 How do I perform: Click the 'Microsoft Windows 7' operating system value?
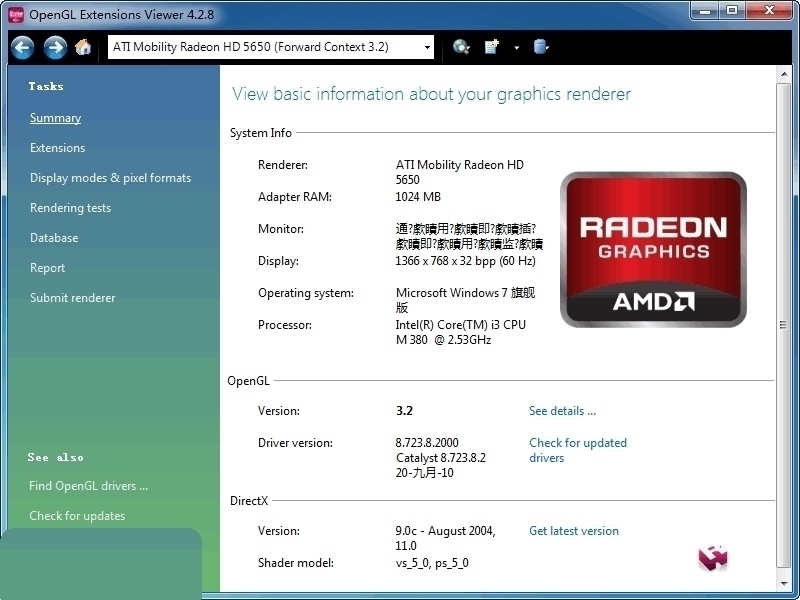pos(452,293)
